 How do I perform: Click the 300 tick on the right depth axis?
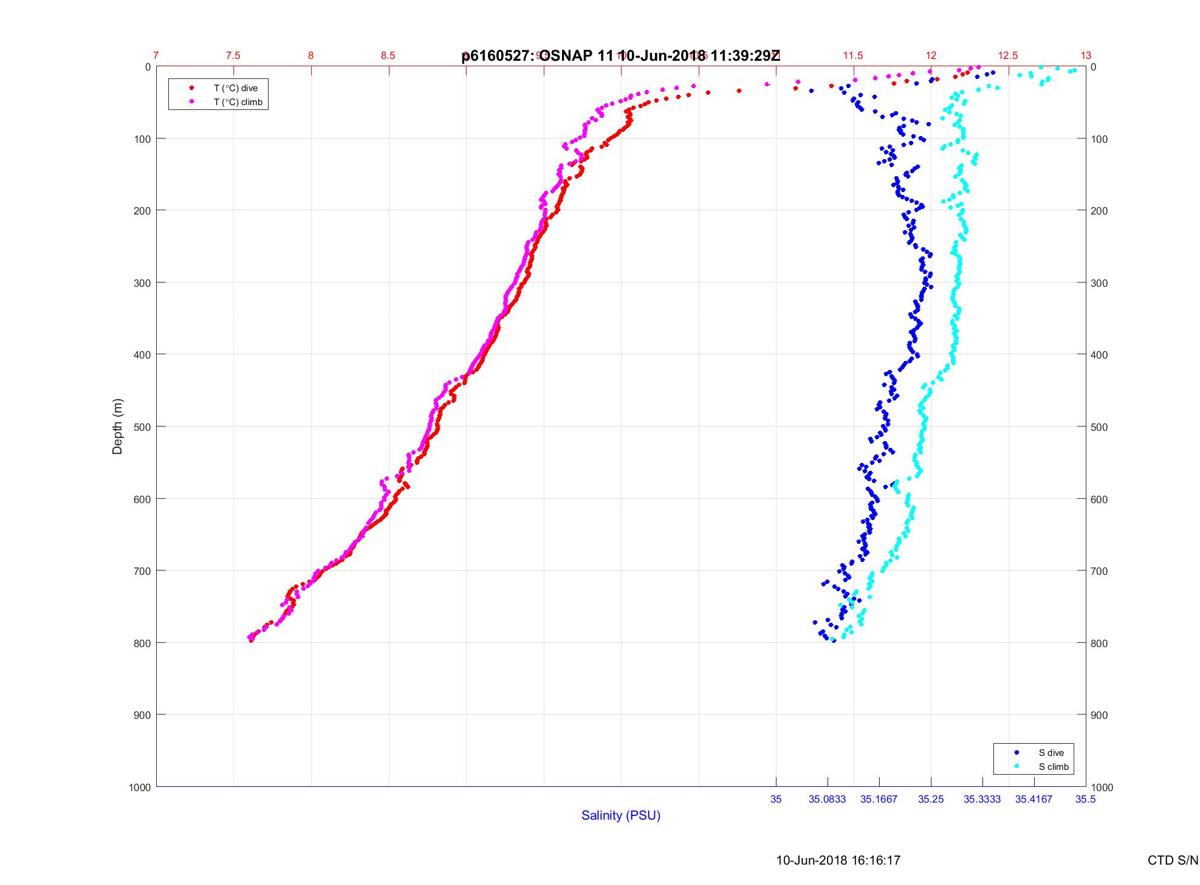1100,283
